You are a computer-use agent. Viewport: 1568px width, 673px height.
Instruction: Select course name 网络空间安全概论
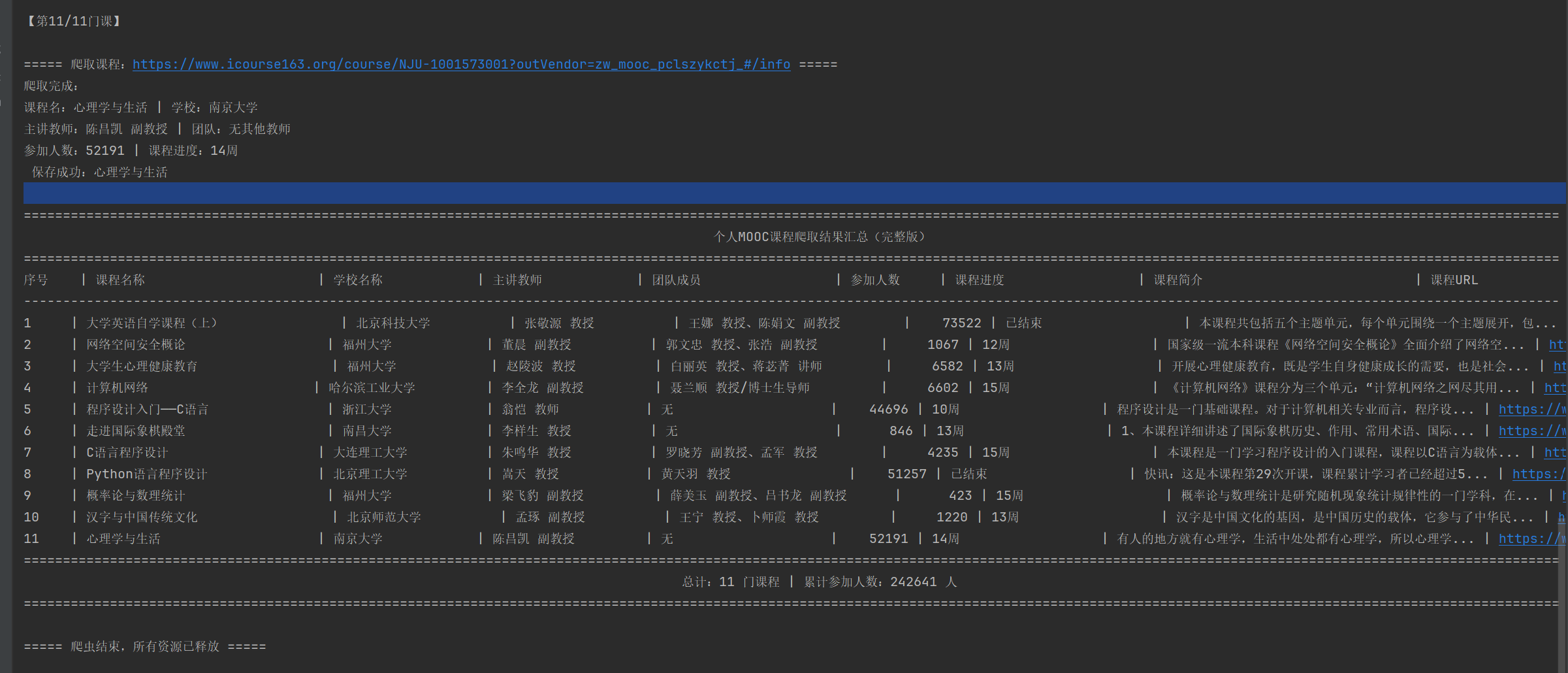click(136, 344)
